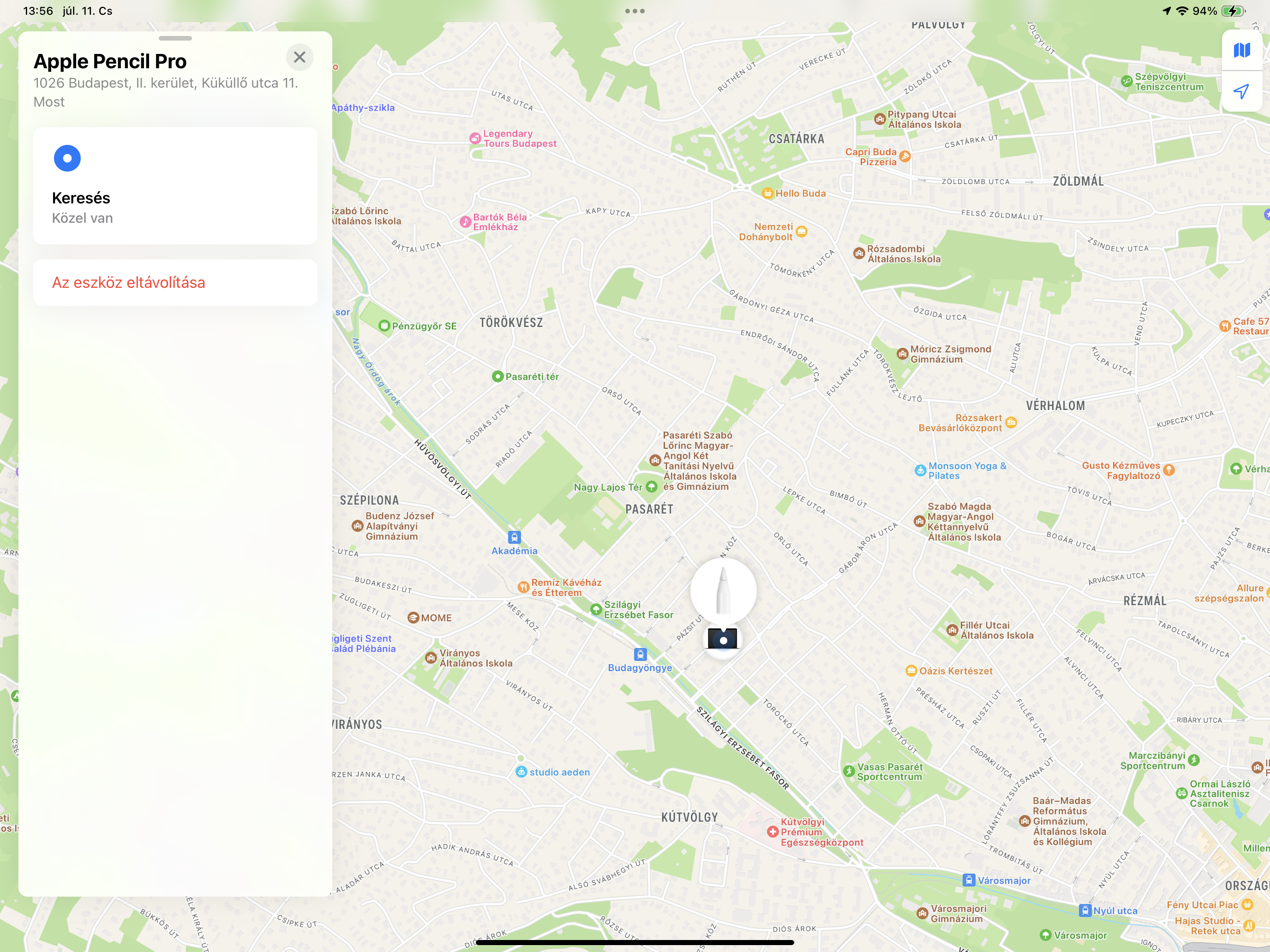Viewport: 1270px width, 952px height.
Task: Open the three-dot multitasking menu
Action: tap(635, 11)
